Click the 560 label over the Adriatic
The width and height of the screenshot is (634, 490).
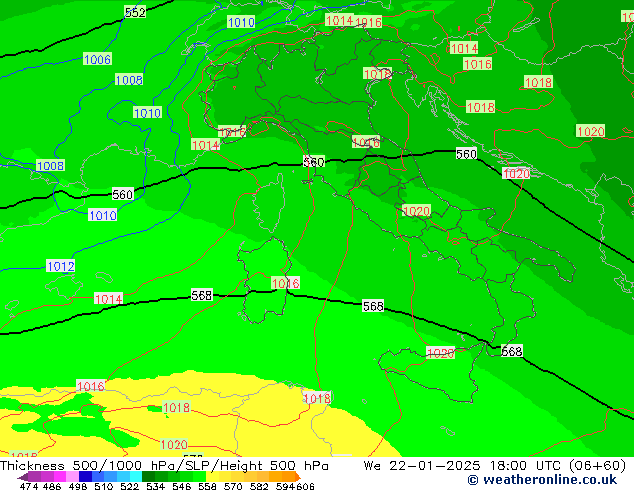pyautogui.click(x=466, y=154)
